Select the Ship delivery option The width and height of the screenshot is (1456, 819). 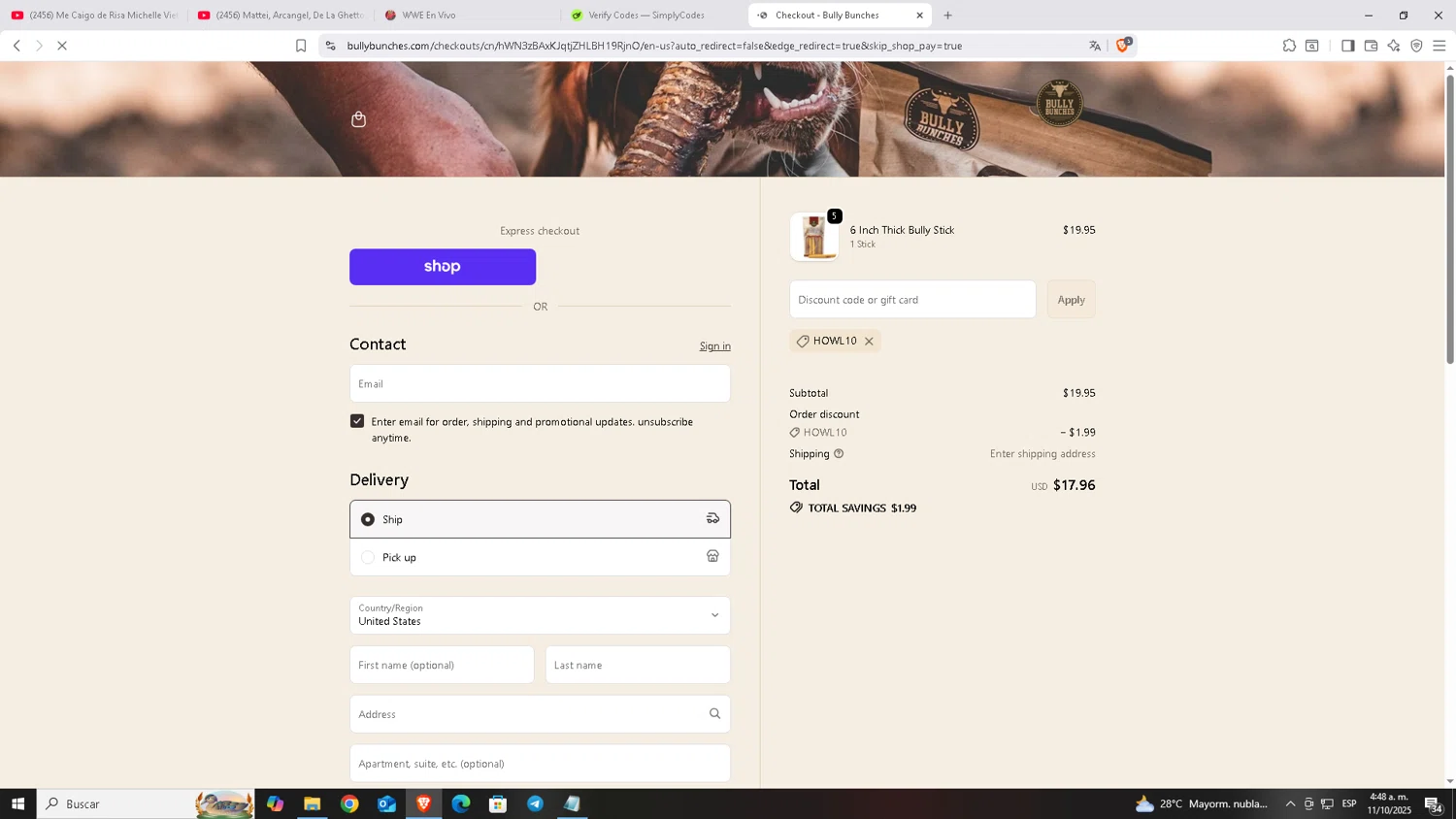click(x=540, y=519)
